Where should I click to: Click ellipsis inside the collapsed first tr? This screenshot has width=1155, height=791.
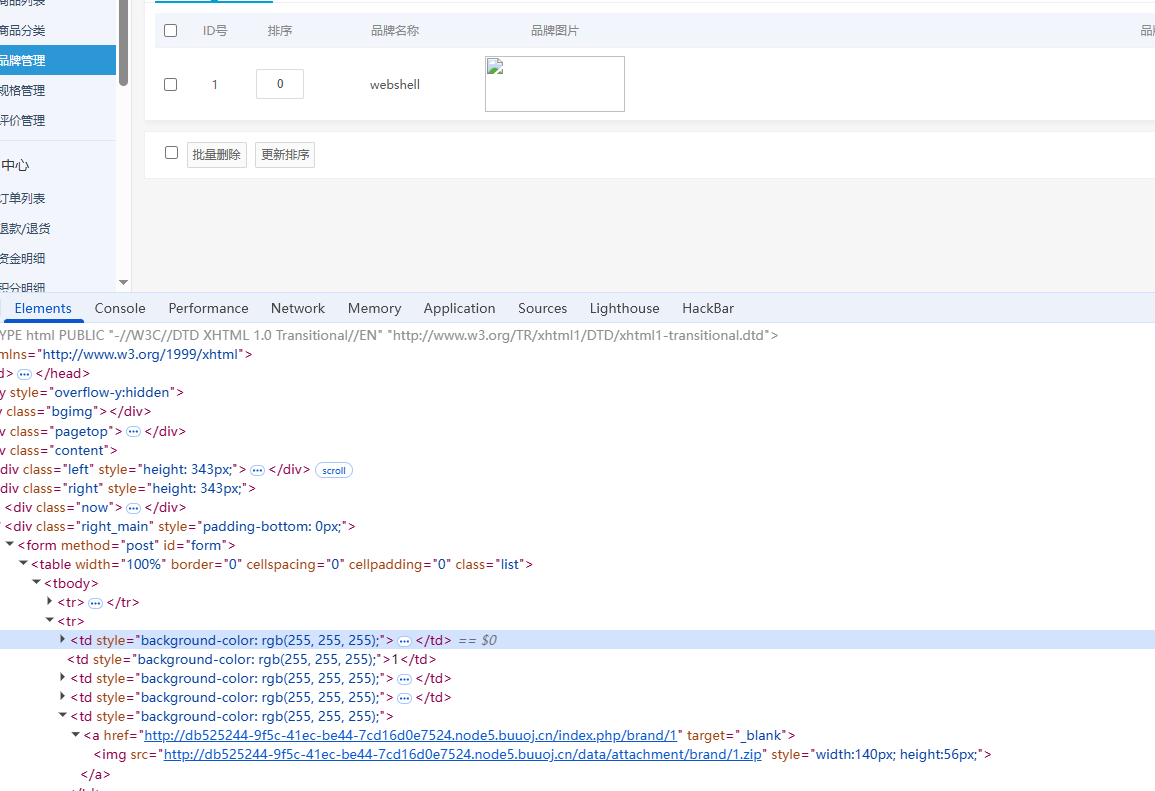tap(95, 603)
